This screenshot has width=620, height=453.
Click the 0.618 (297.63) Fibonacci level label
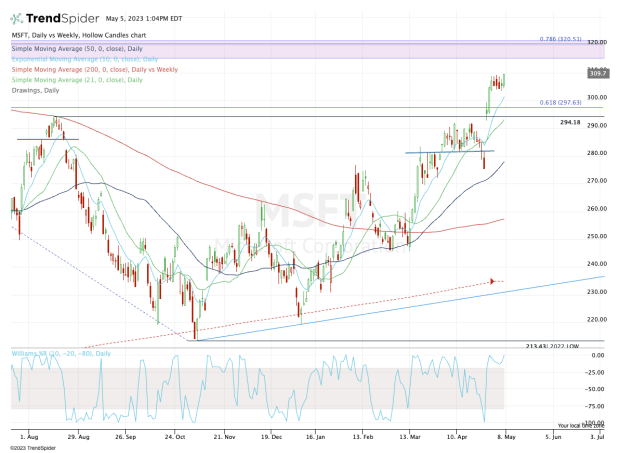click(560, 102)
